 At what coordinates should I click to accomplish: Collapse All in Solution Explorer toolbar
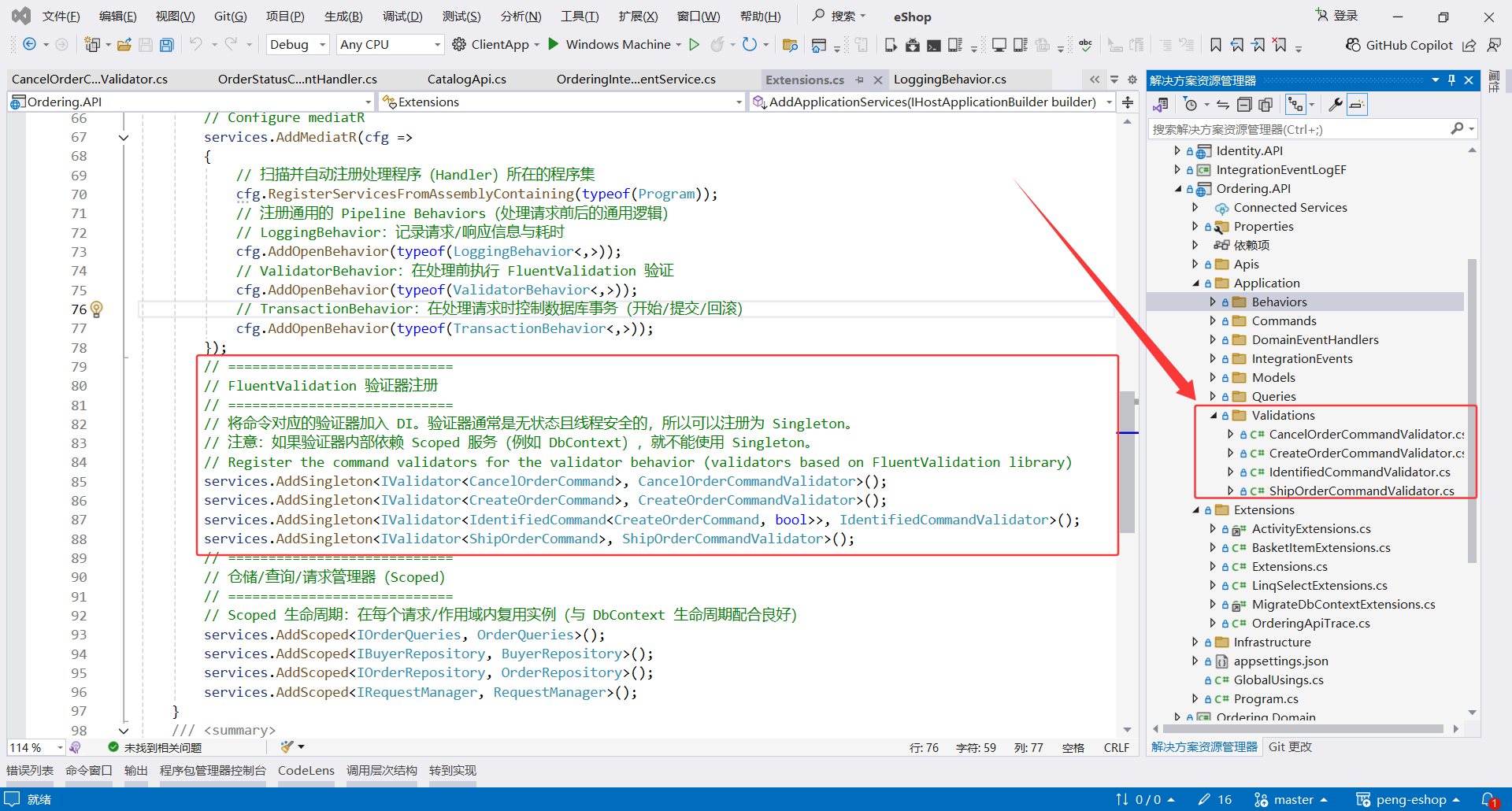tap(1244, 105)
